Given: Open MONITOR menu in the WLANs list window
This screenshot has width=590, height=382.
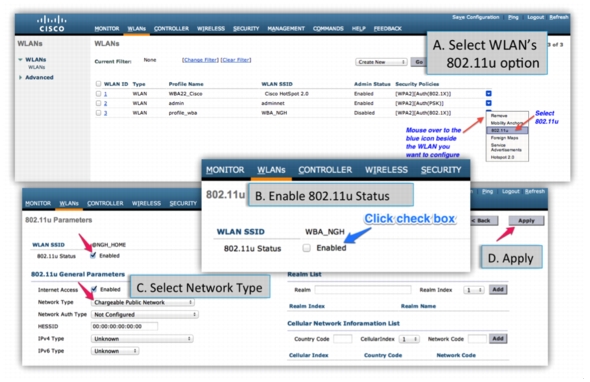Looking at the screenshot, I should coord(107,29).
